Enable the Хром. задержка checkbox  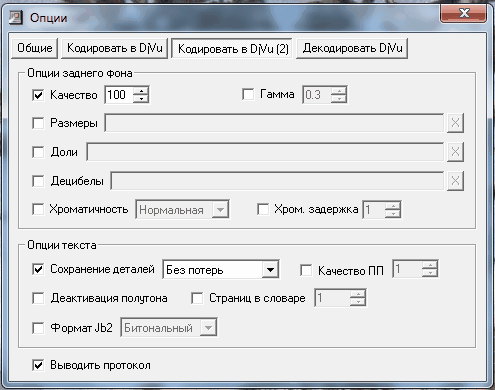(x=263, y=209)
